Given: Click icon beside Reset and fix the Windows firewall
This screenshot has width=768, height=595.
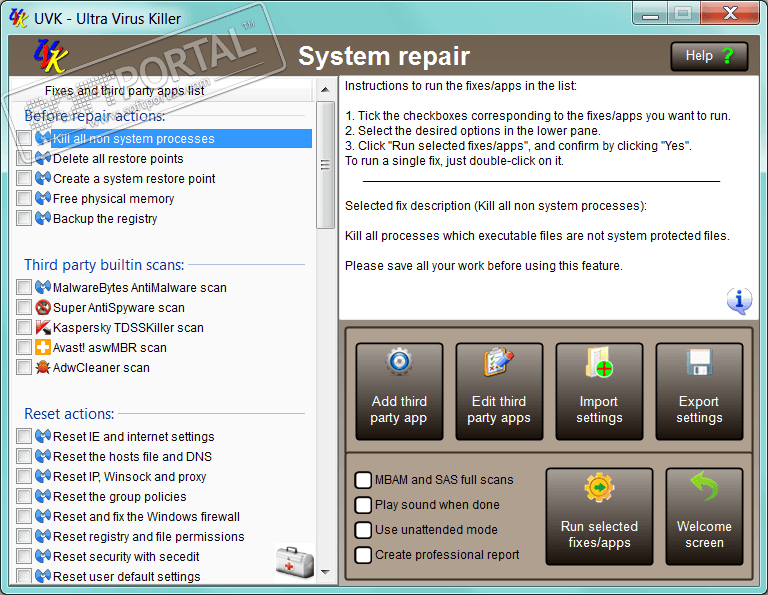Looking at the screenshot, I should [43, 517].
